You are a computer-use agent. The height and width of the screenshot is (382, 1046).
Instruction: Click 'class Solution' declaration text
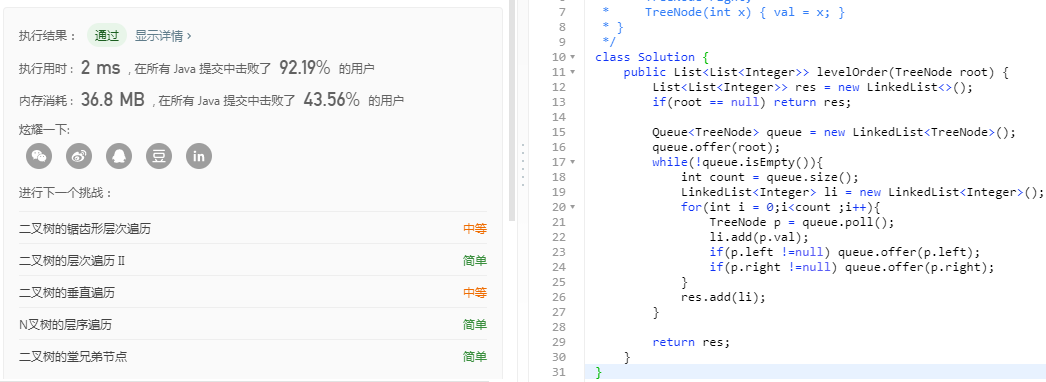645,57
